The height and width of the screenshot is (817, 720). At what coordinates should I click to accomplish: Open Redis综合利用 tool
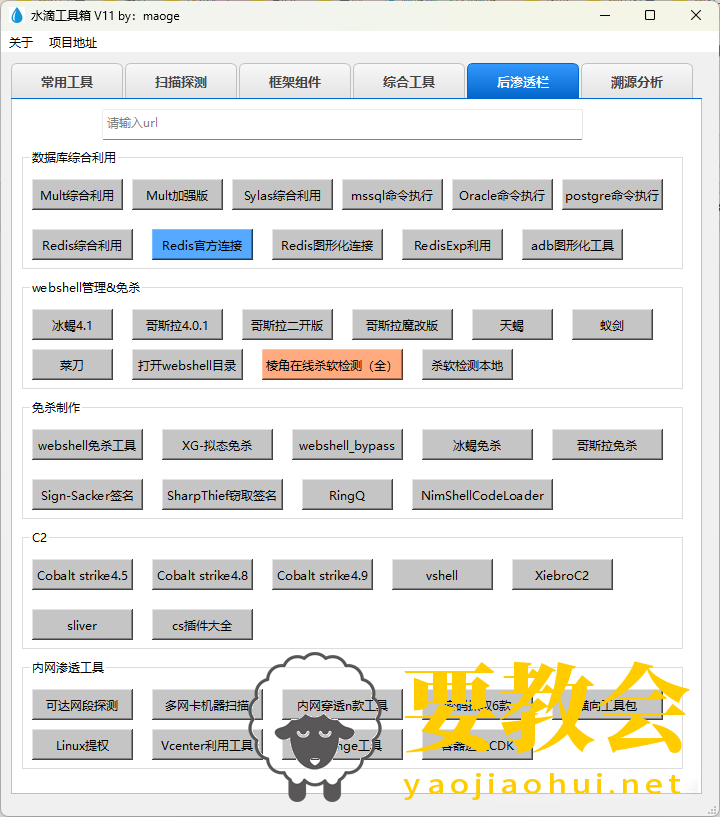[82, 245]
